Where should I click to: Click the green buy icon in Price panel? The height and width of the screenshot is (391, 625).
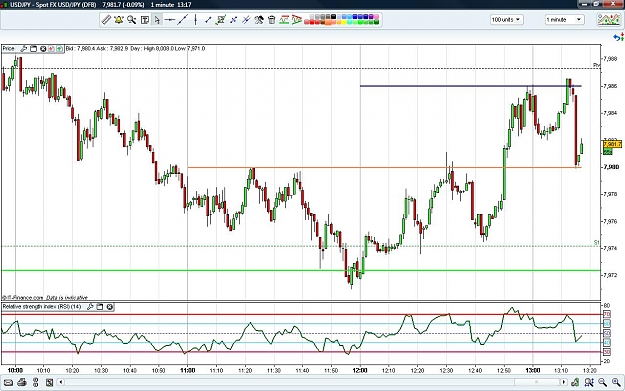[x=59, y=49]
